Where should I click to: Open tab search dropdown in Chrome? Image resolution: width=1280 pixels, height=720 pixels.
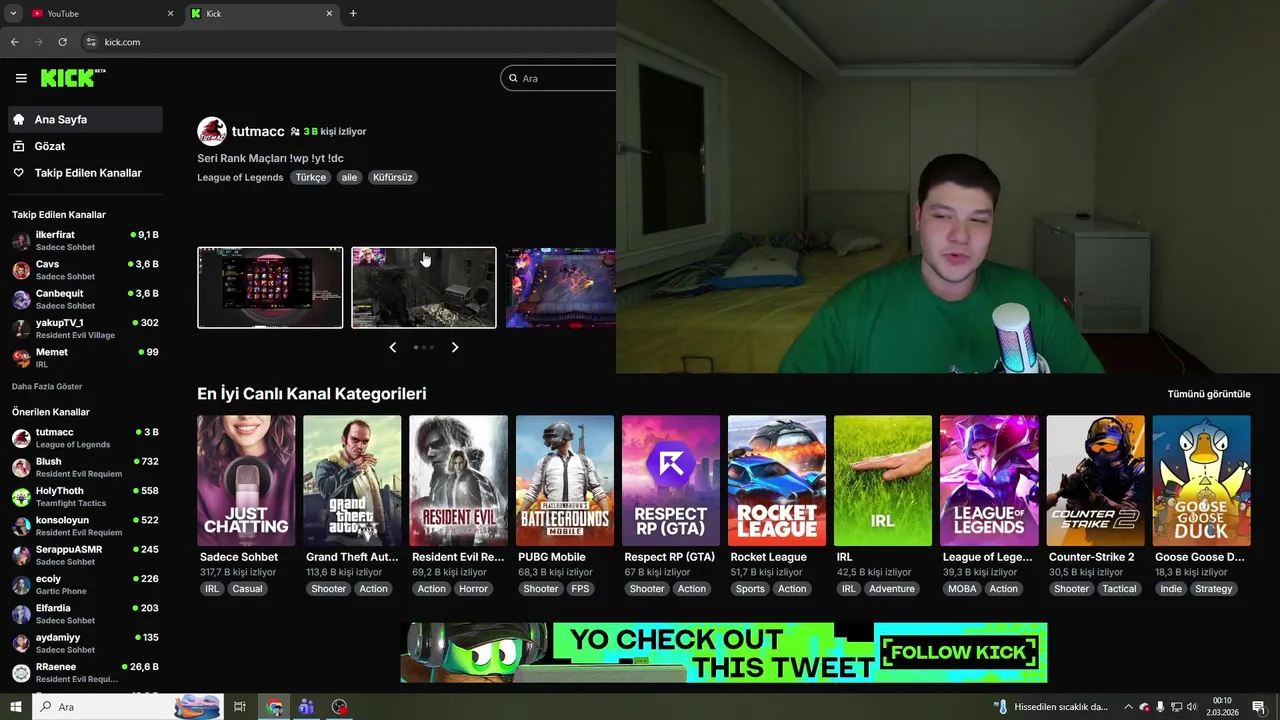pyautogui.click(x=13, y=13)
